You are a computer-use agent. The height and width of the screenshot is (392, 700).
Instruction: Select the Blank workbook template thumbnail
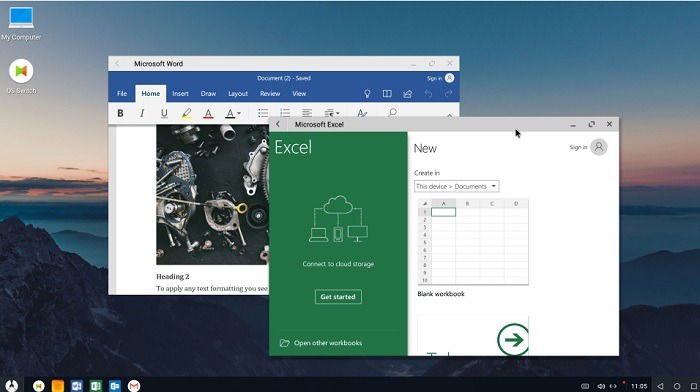click(x=473, y=242)
